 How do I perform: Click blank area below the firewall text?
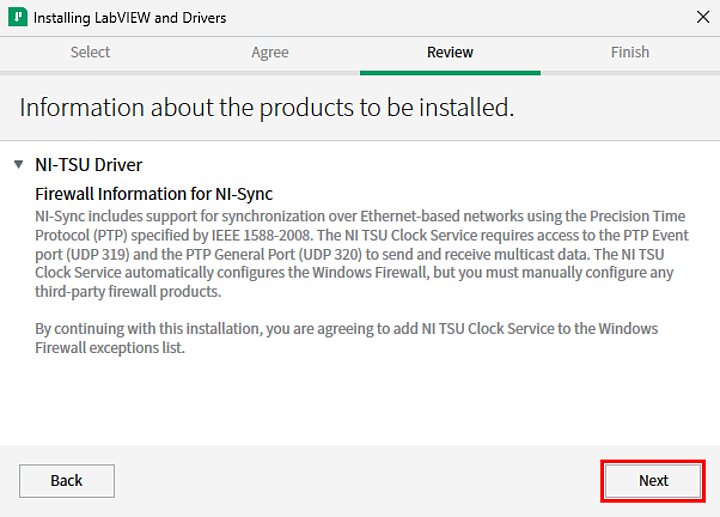(360, 400)
